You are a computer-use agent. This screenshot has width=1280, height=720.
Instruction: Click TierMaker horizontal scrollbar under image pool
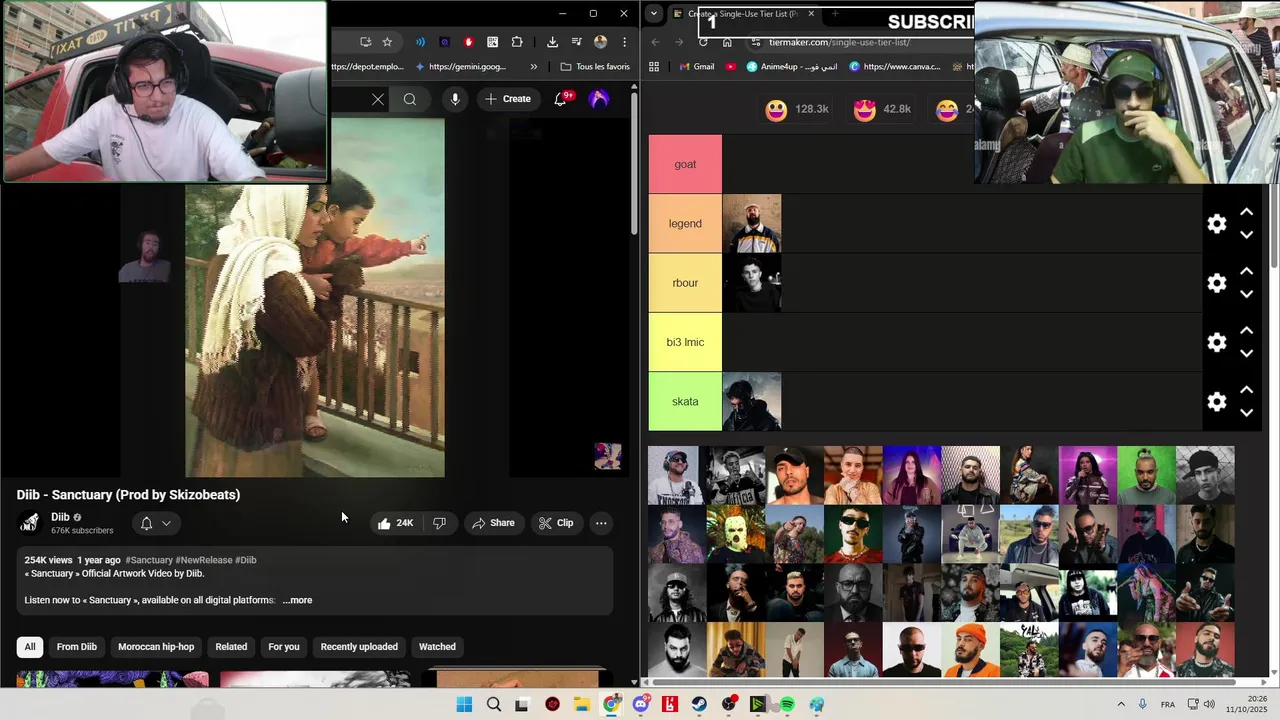tap(945, 682)
